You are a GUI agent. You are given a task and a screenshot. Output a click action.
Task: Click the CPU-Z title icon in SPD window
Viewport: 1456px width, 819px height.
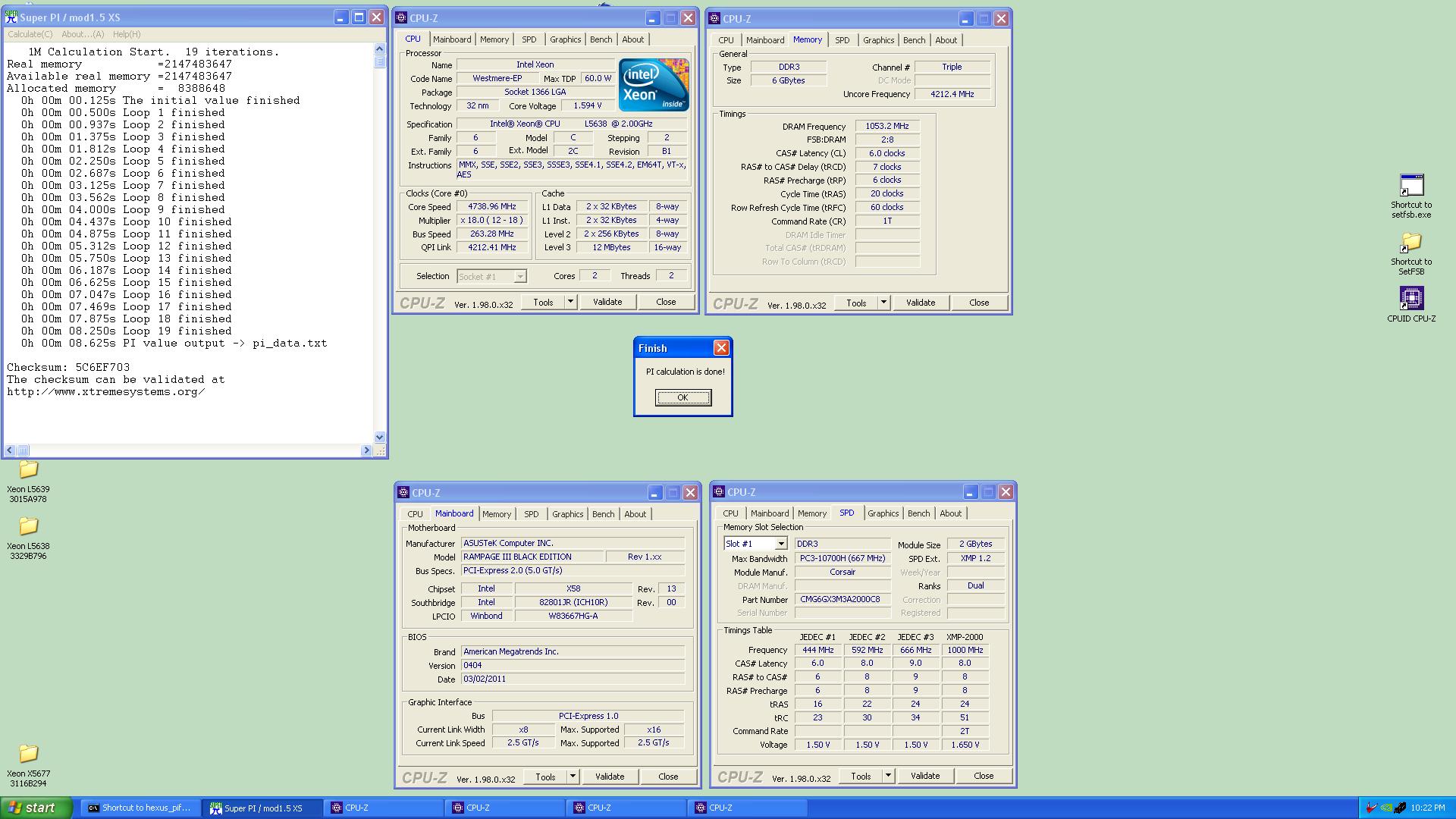[x=719, y=491]
